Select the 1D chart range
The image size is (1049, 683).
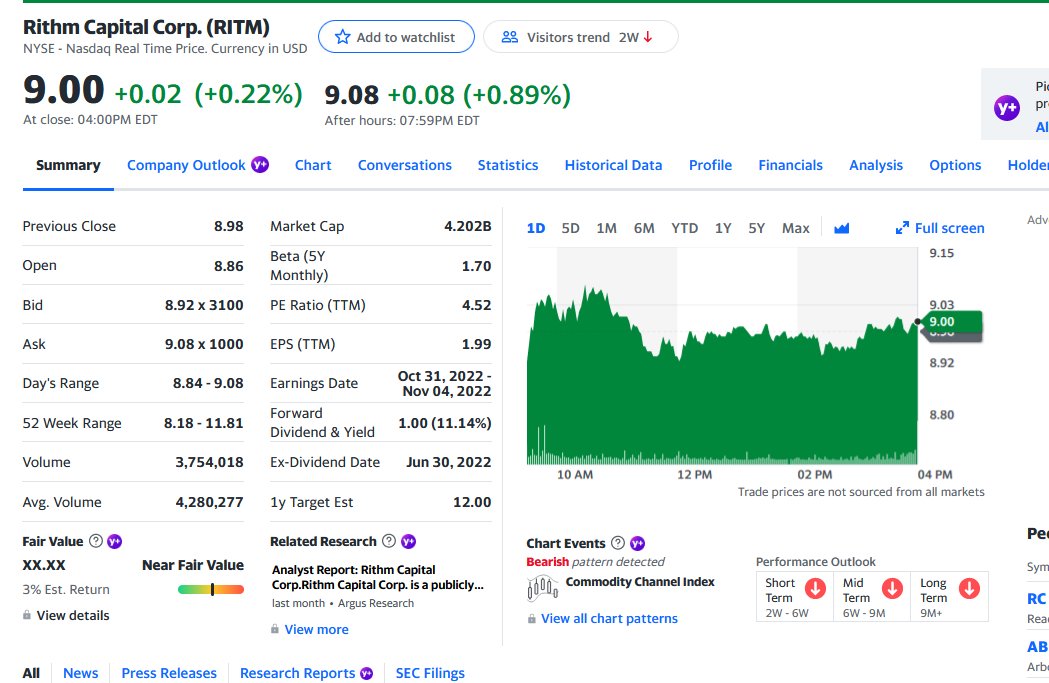coord(536,228)
